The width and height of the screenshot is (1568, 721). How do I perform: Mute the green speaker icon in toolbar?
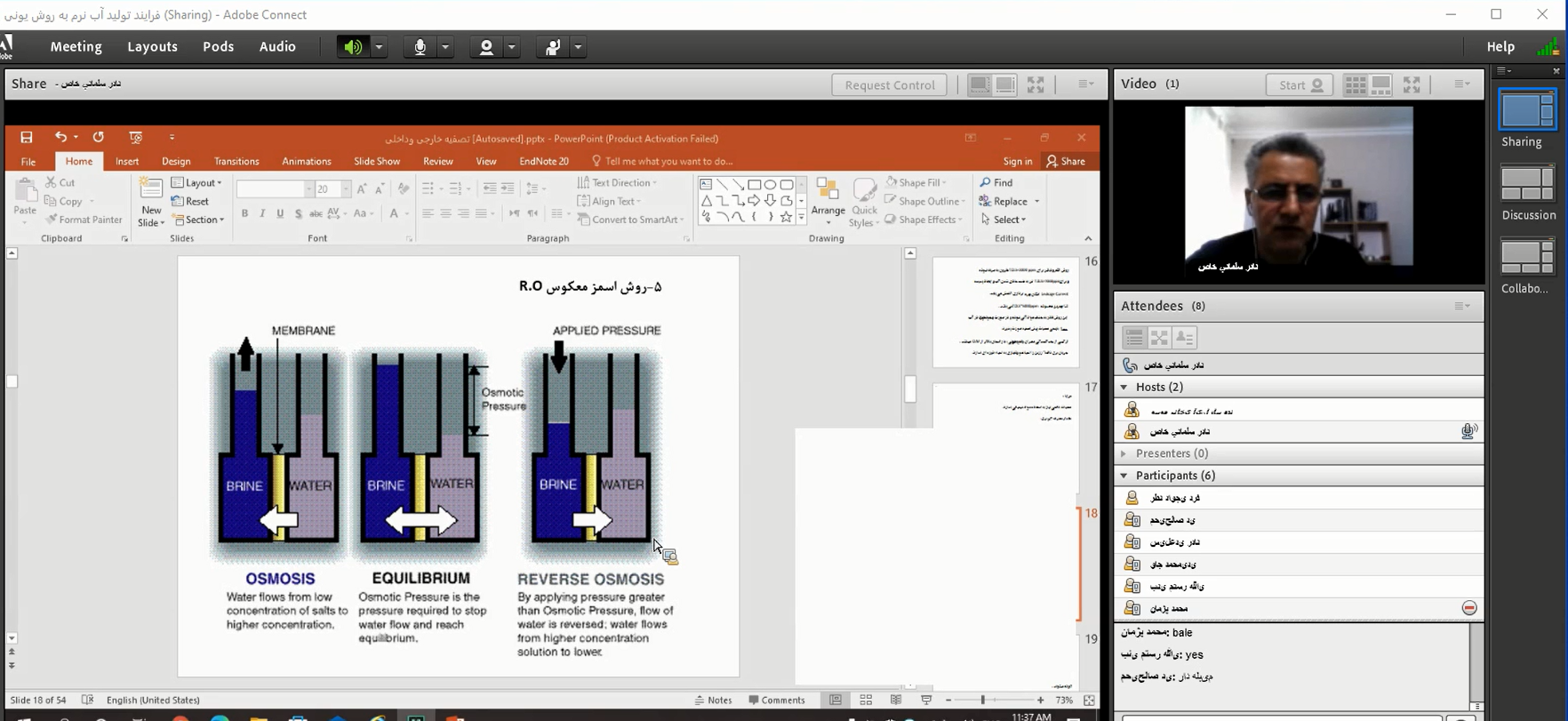[353, 47]
